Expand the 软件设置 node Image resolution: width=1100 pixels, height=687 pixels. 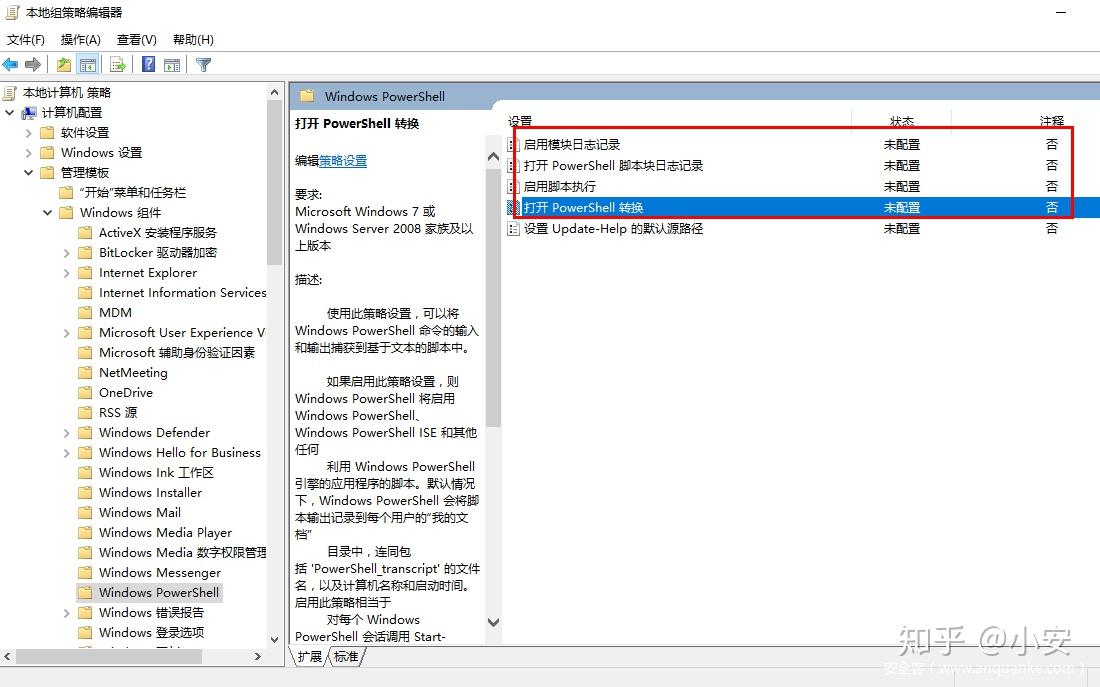click(28, 133)
